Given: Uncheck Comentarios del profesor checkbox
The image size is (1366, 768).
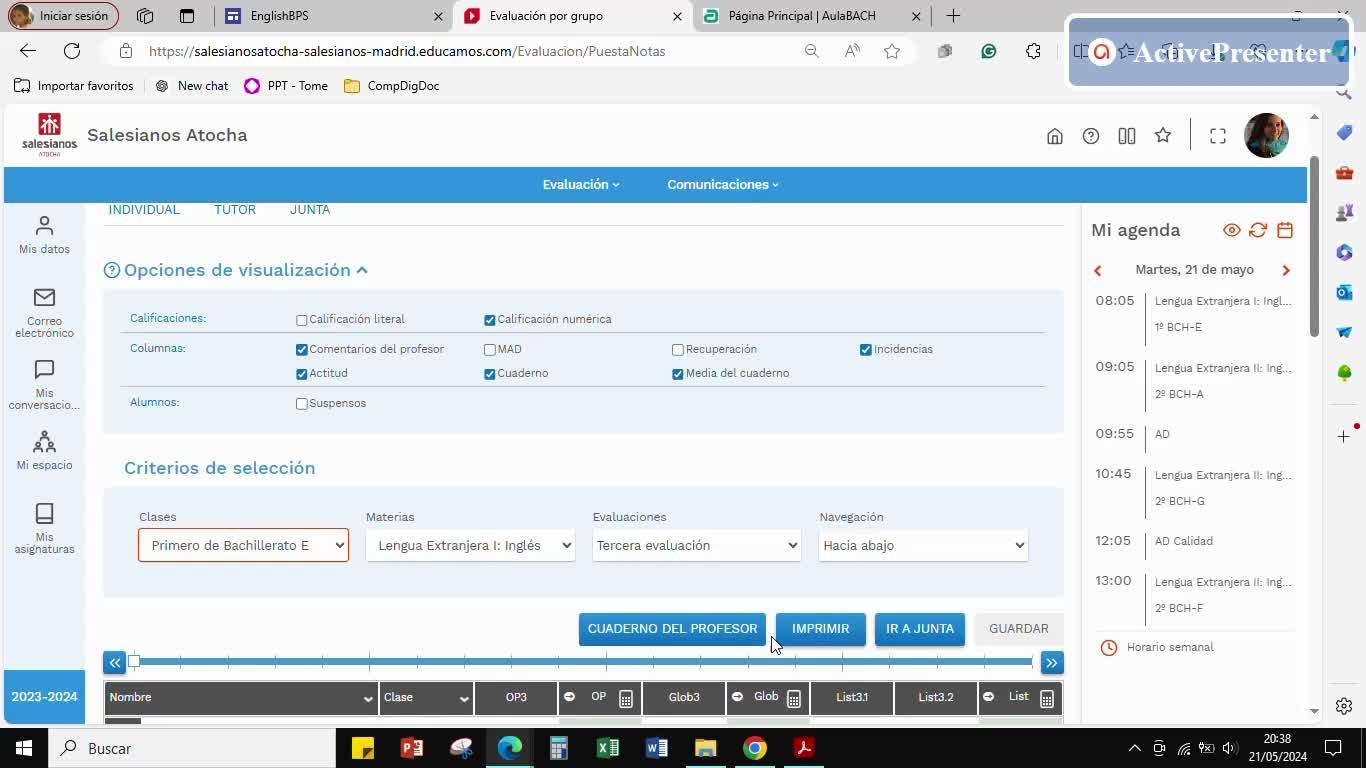Looking at the screenshot, I should pos(302,350).
